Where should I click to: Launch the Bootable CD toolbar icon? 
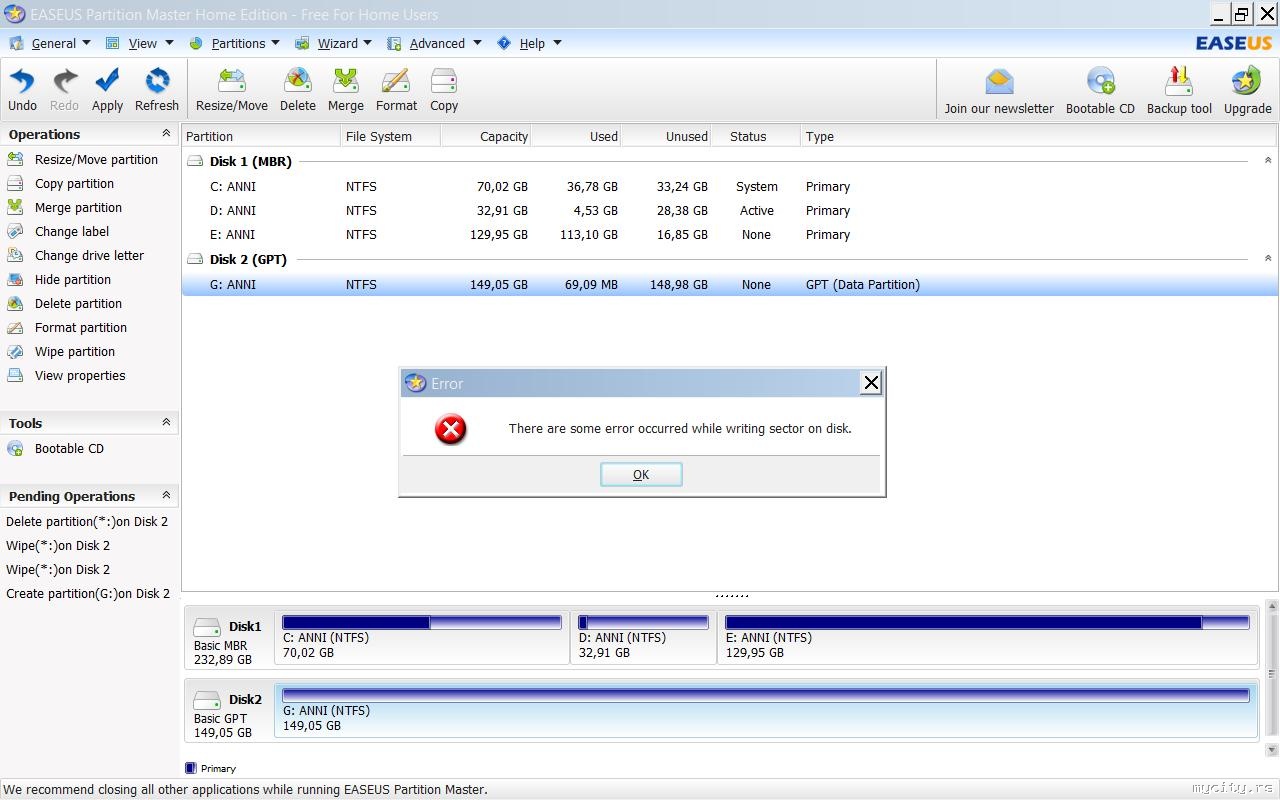(x=1100, y=92)
